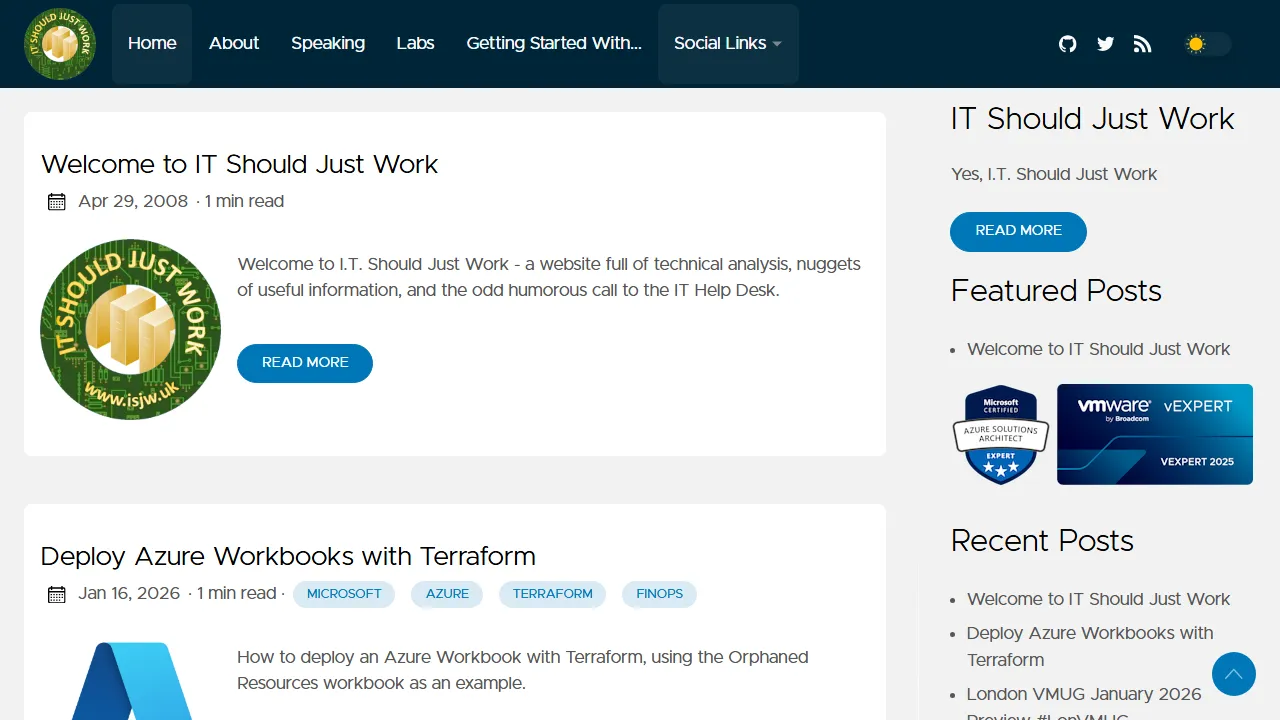The height and width of the screenshot is (720, 1280).
Task: Navigate to the About page
Action: coord(234,44)
